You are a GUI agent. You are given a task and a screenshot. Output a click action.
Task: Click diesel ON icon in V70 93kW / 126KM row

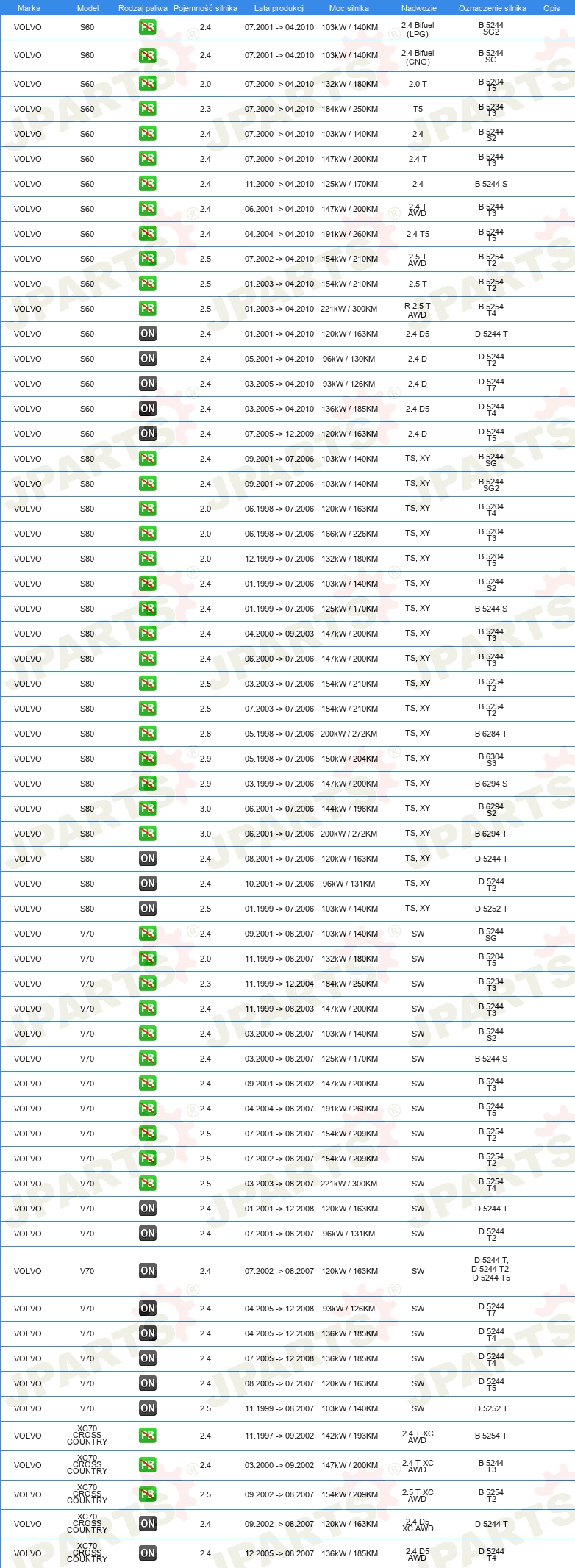148,1309
